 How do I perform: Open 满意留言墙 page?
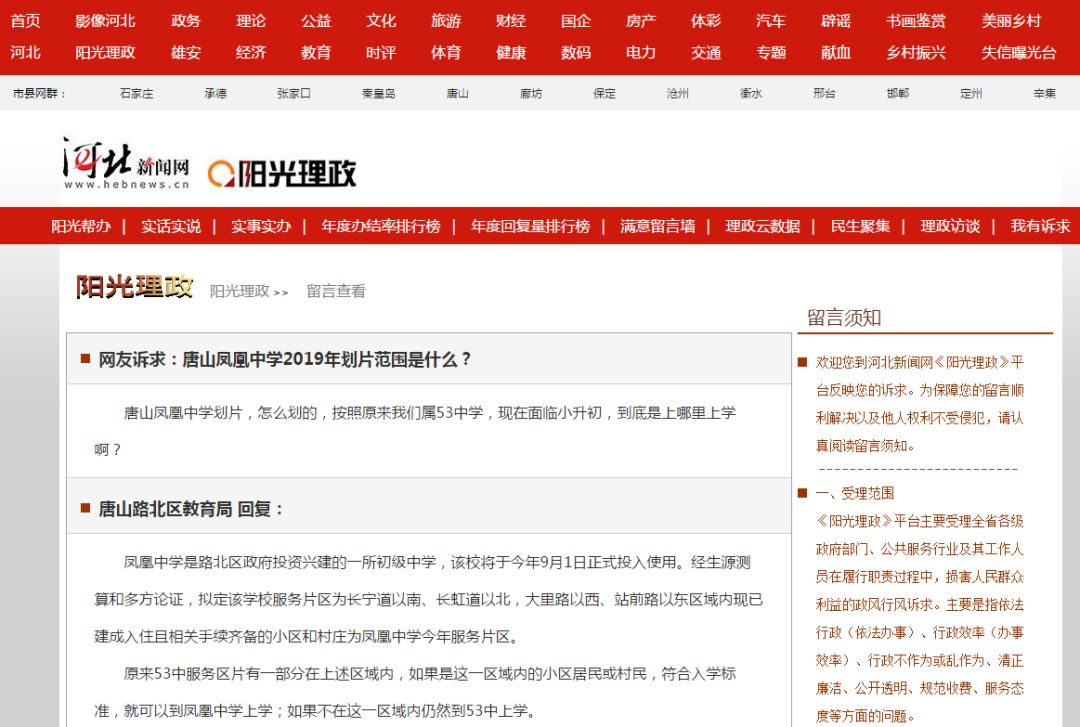[x=657, y=226]
